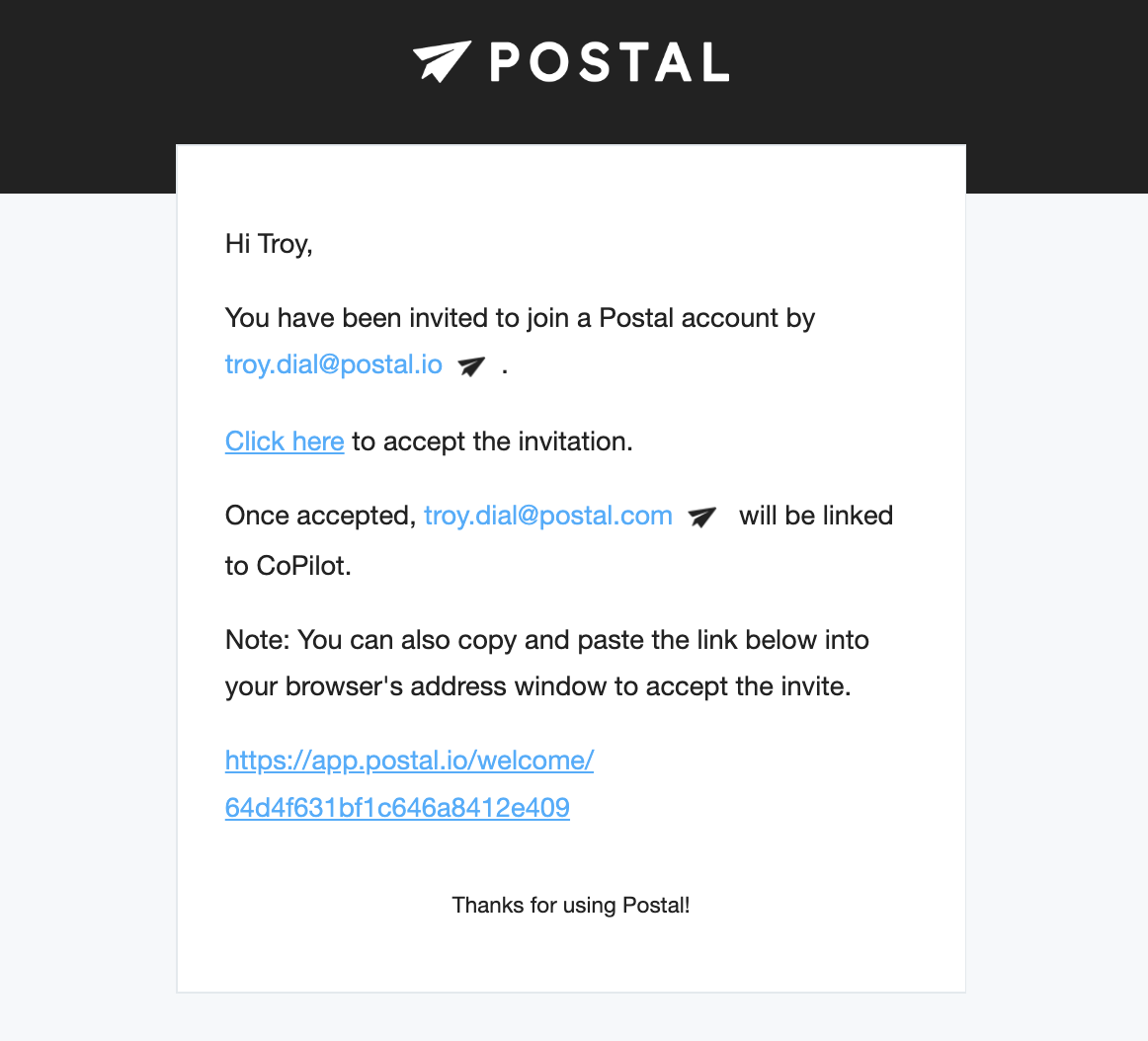Click the "Thanks for using Postal!" footer
Image resolution: width=1148 pixels, height=1041 pixels.
[x=571, y=905]
